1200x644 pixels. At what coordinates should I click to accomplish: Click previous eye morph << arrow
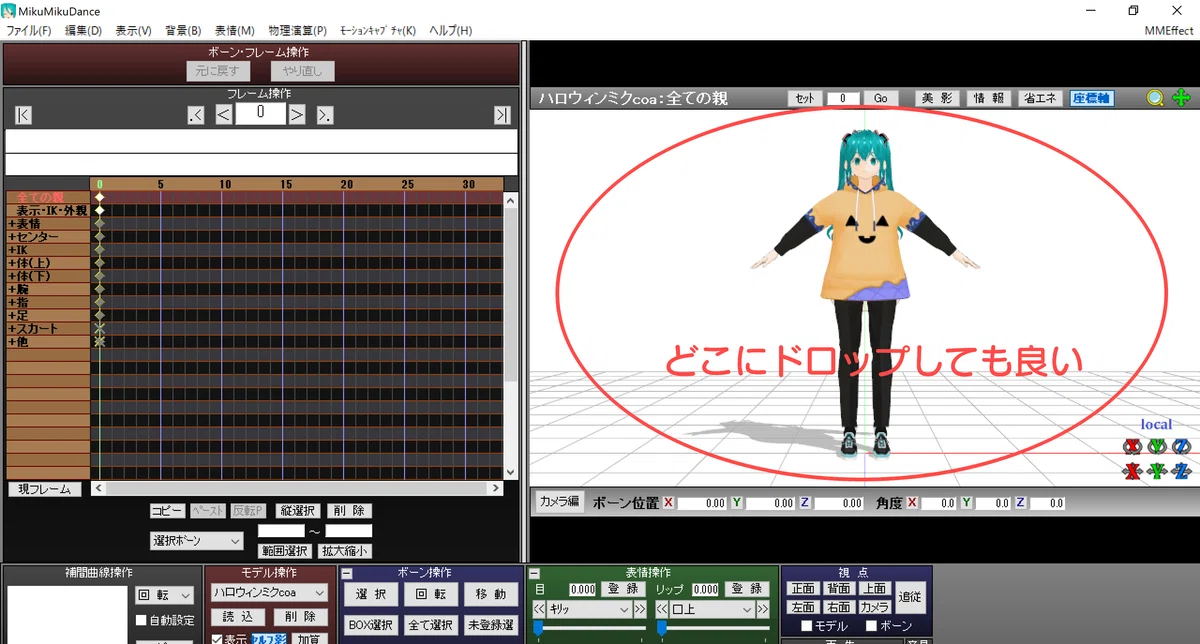pos(538,609)
